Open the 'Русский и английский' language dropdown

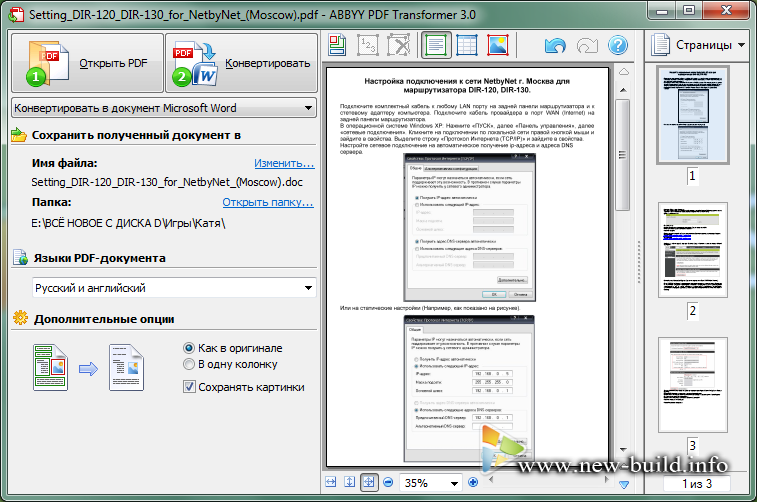point(174,288)
